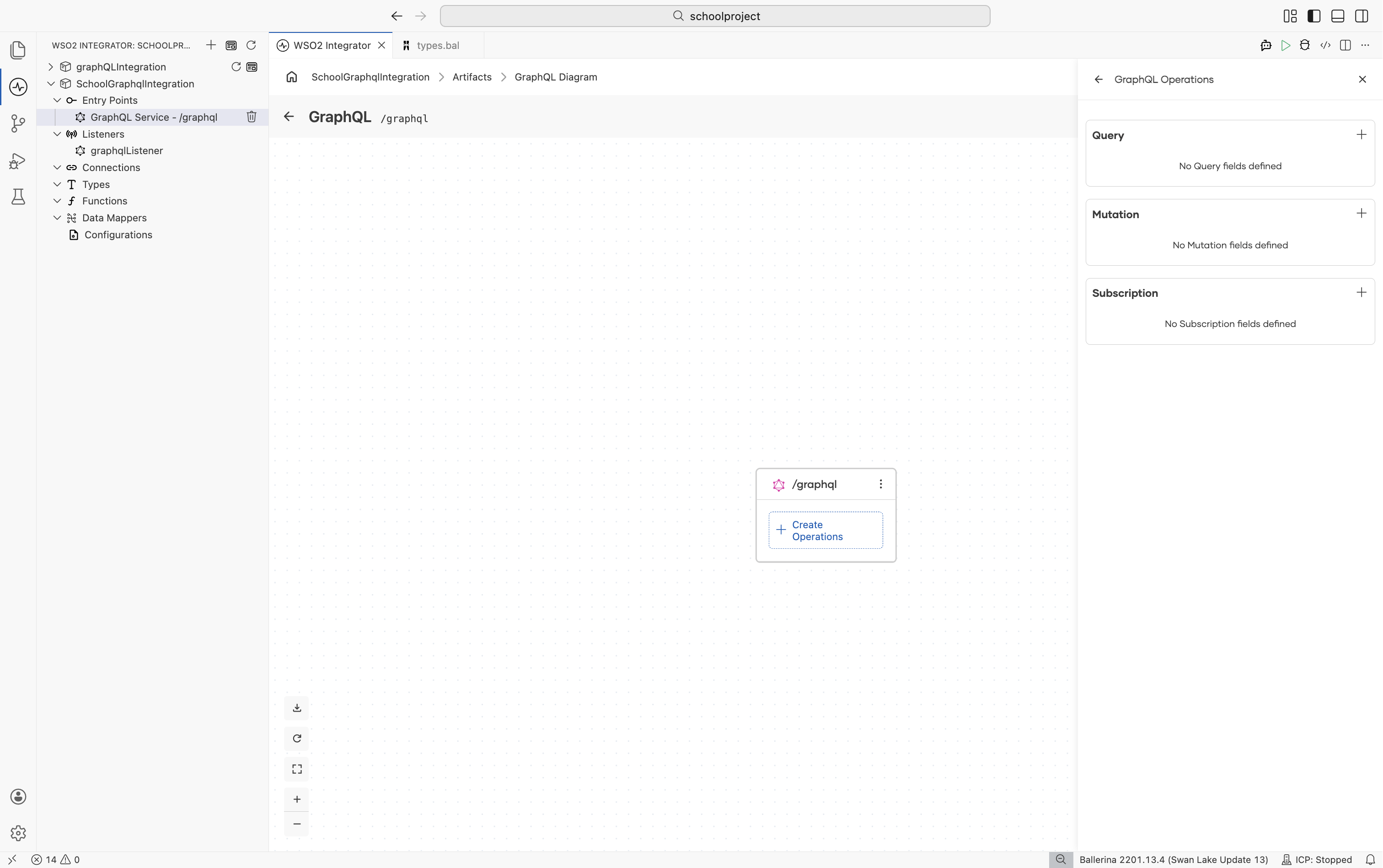The height and width of the screenshot is (868, 1383).
Task: Open Manage gear settings
Action: 18,833
